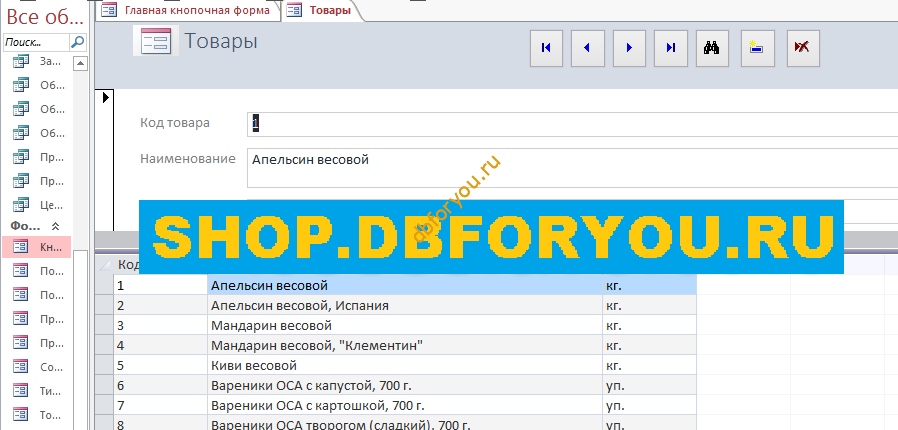Click into the 'Наименование' text field

[572, 168]
